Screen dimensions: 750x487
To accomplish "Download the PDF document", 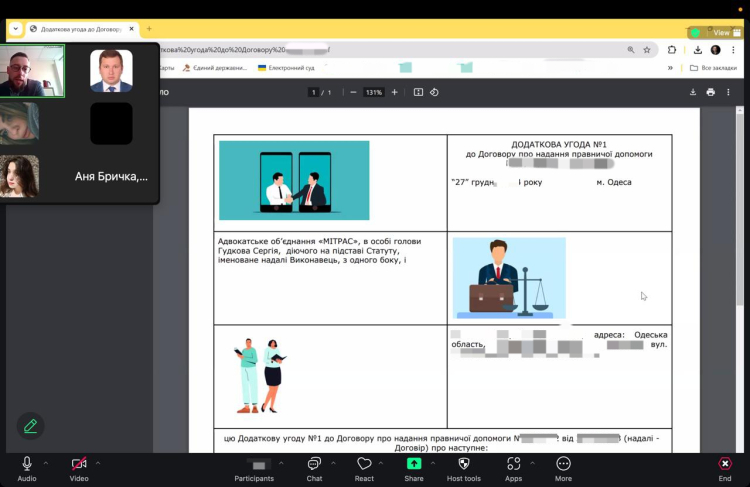I will [693, 92].
